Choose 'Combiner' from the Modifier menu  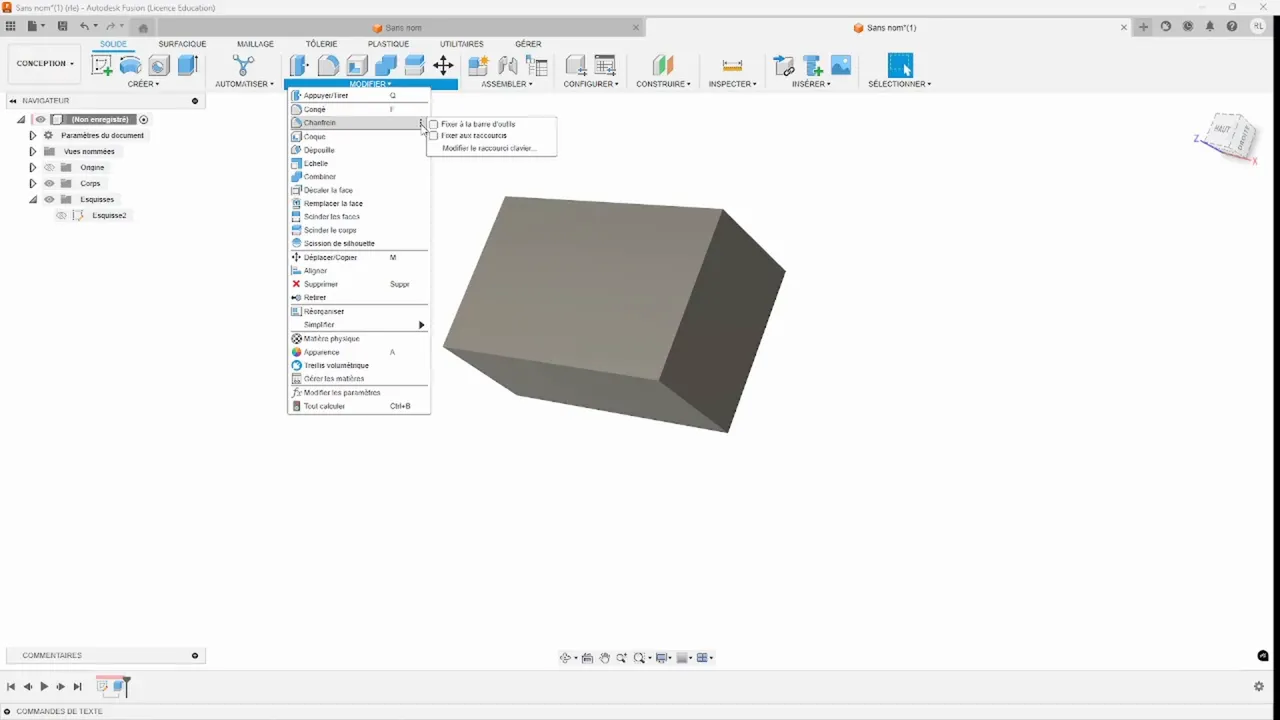click(x=359, y=176)
